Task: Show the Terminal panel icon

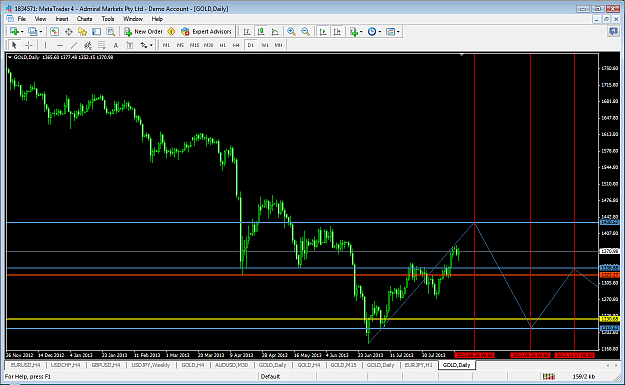Action: point(96,31)
